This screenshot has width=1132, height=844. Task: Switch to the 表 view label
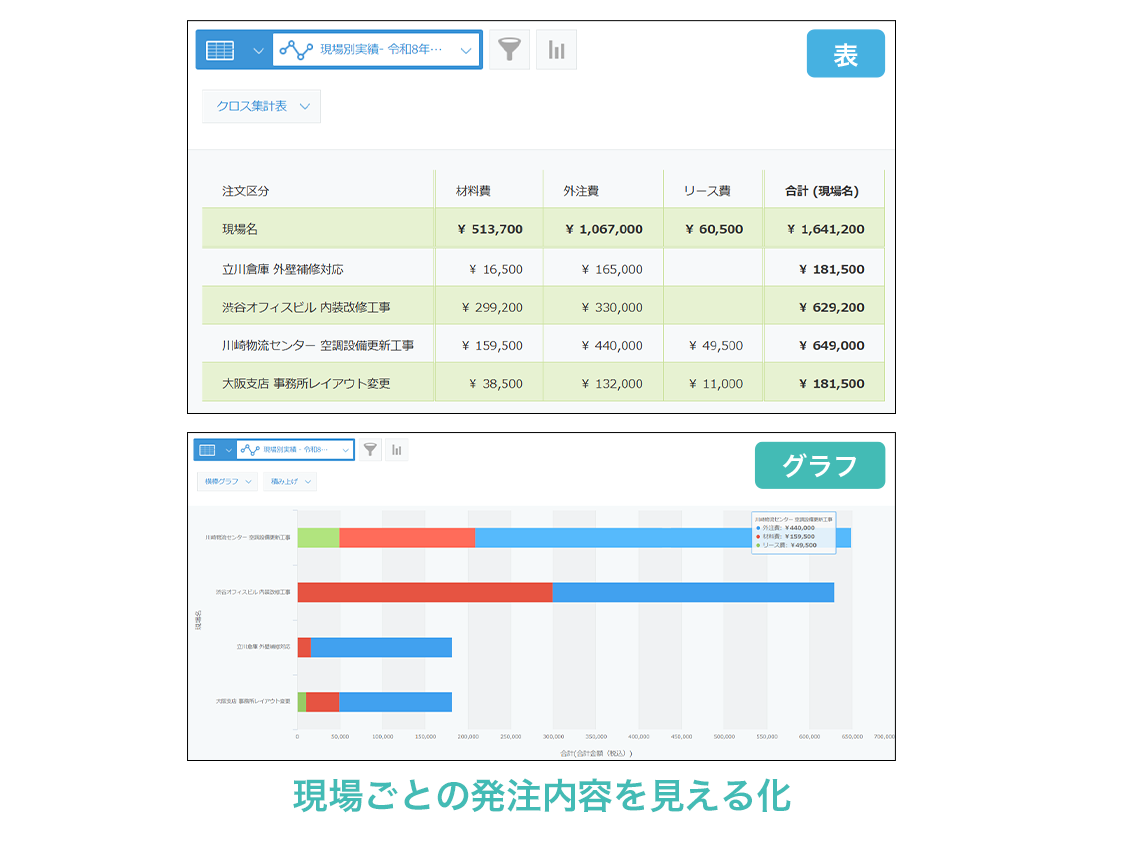click(846, 53)
